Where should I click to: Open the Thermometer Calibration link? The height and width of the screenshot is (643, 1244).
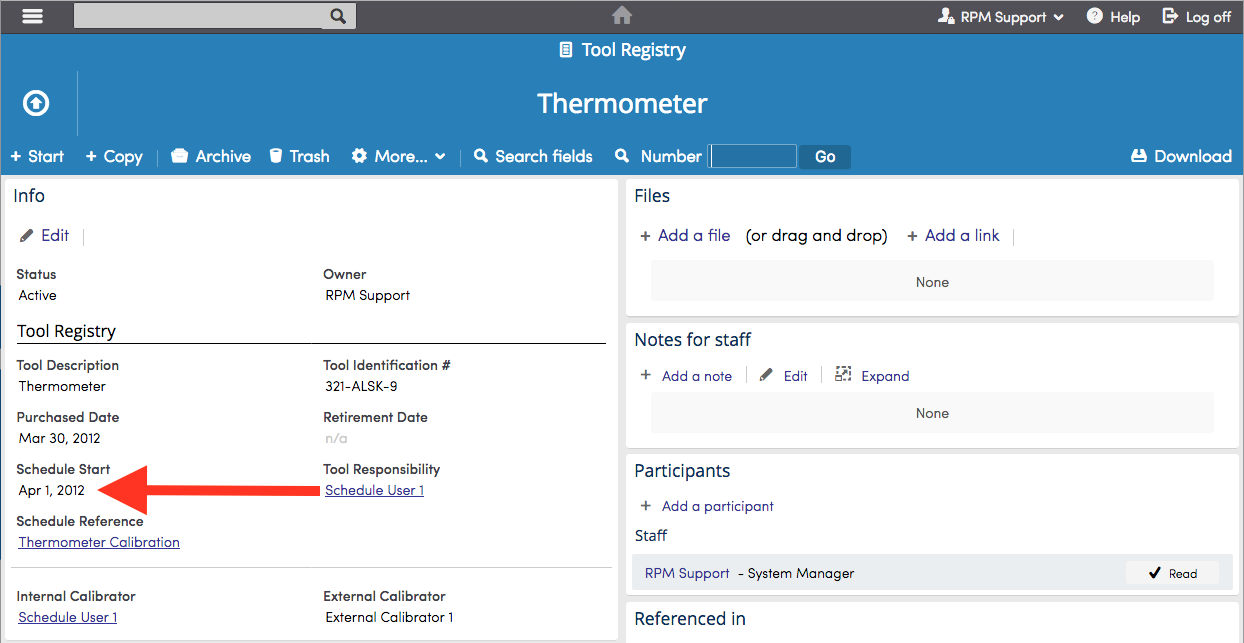click(99, 542)
